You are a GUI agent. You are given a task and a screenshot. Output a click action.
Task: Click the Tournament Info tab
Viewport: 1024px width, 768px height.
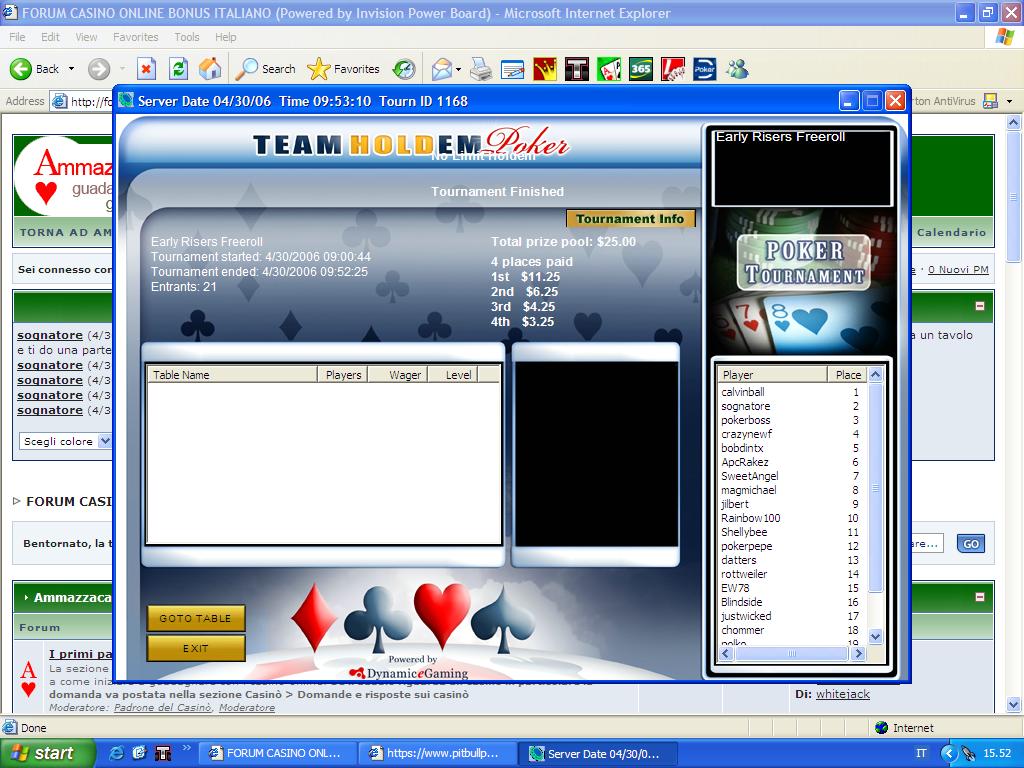point(630,219)
